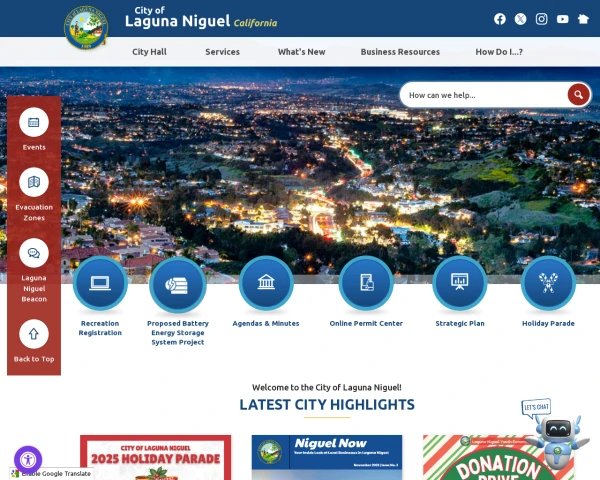Click the City of Laguna Niguel title text

pos(201,17)
